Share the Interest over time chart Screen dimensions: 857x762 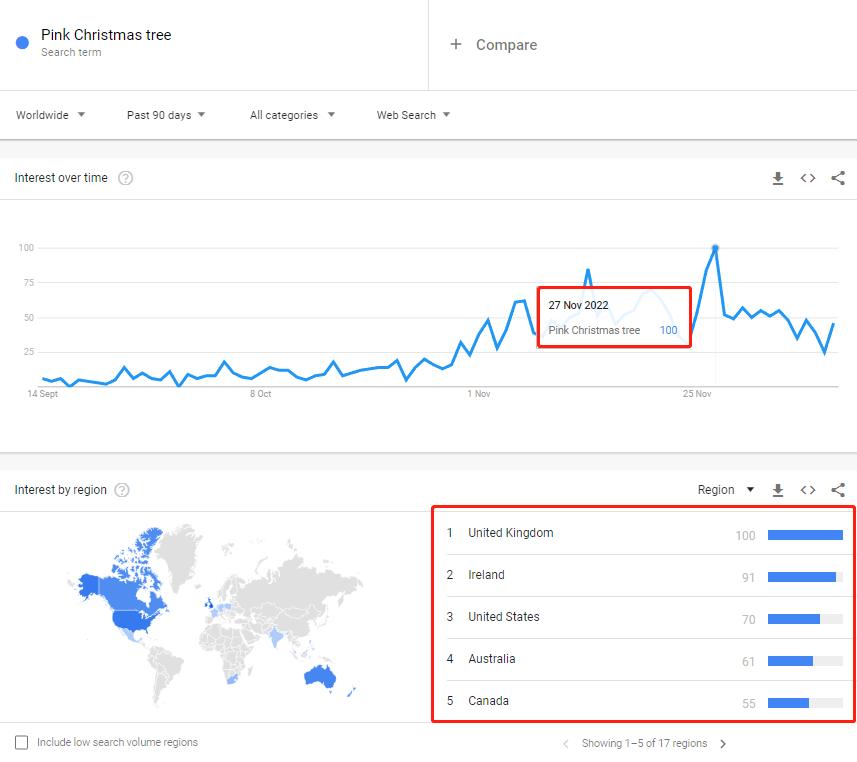point(838,178)
